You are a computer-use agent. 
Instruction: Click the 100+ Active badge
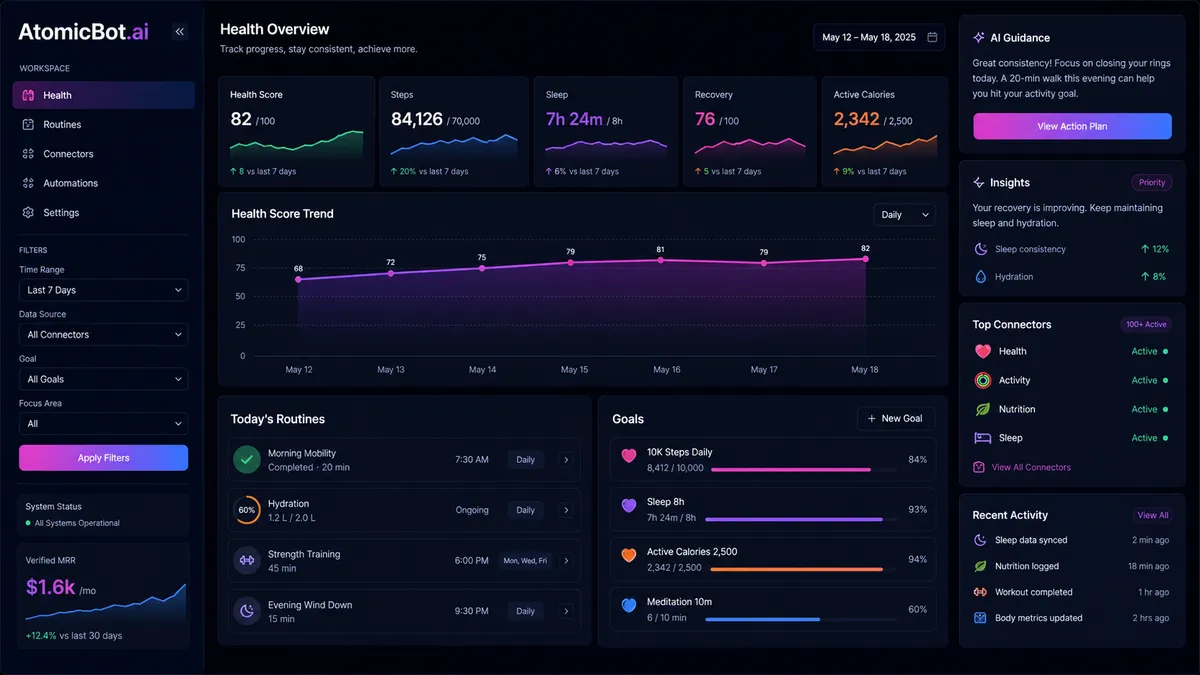(x=1146, y=324)
